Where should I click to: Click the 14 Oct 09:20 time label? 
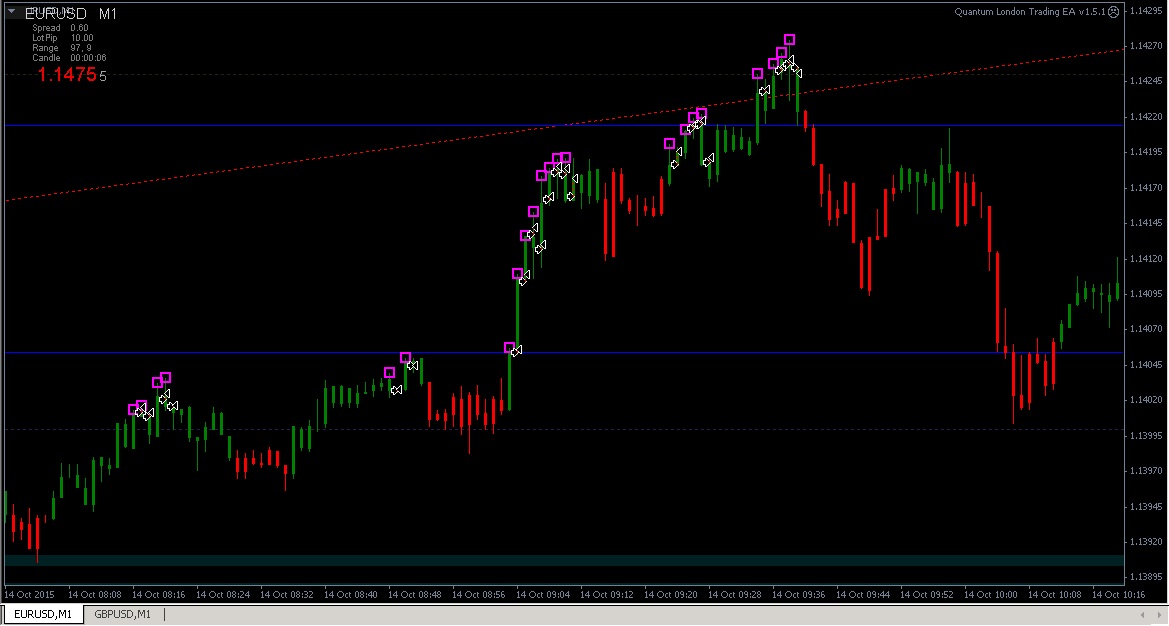point(671,595)
